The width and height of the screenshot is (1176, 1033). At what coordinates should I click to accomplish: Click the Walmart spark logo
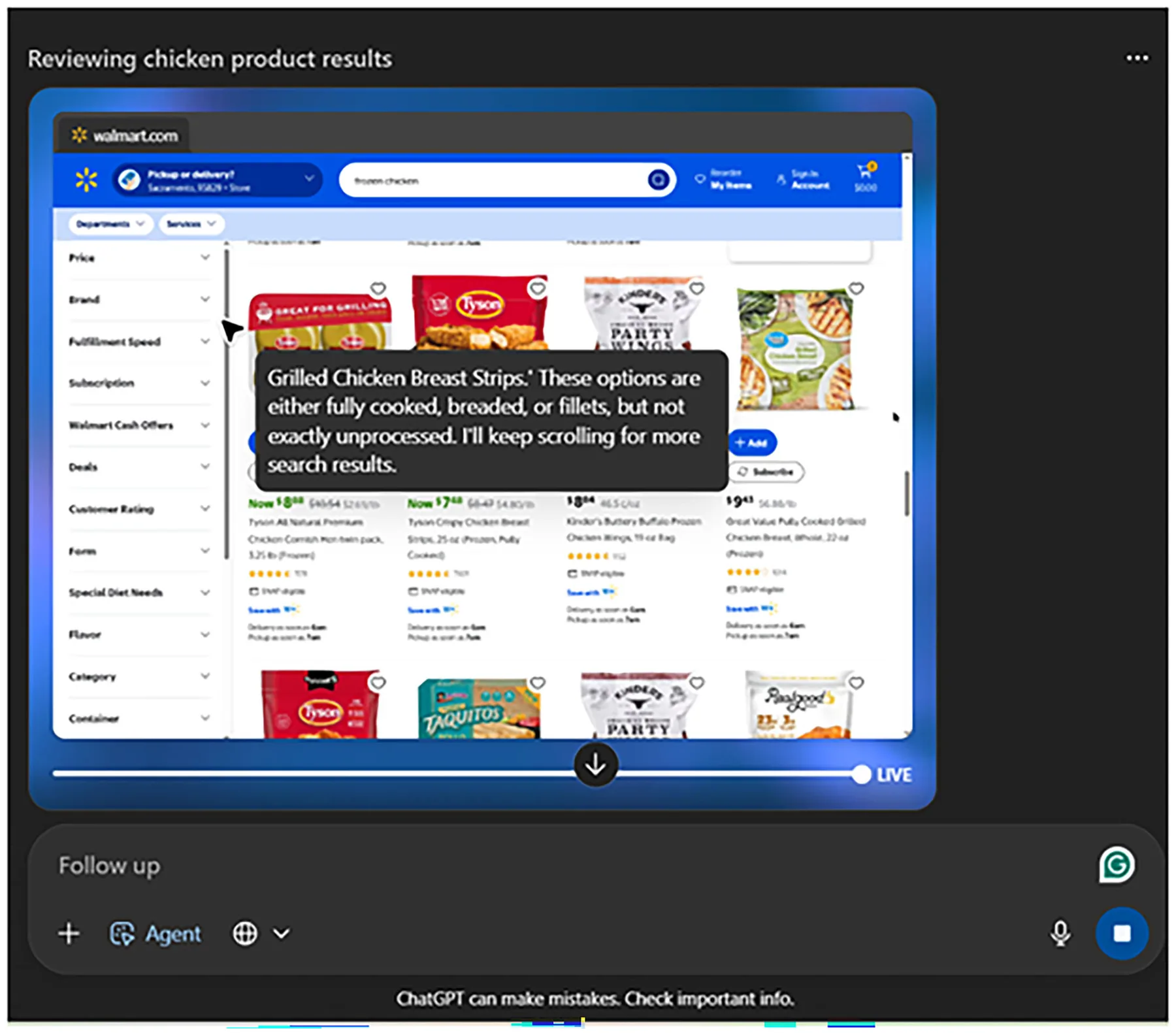[x=86, y=180]
